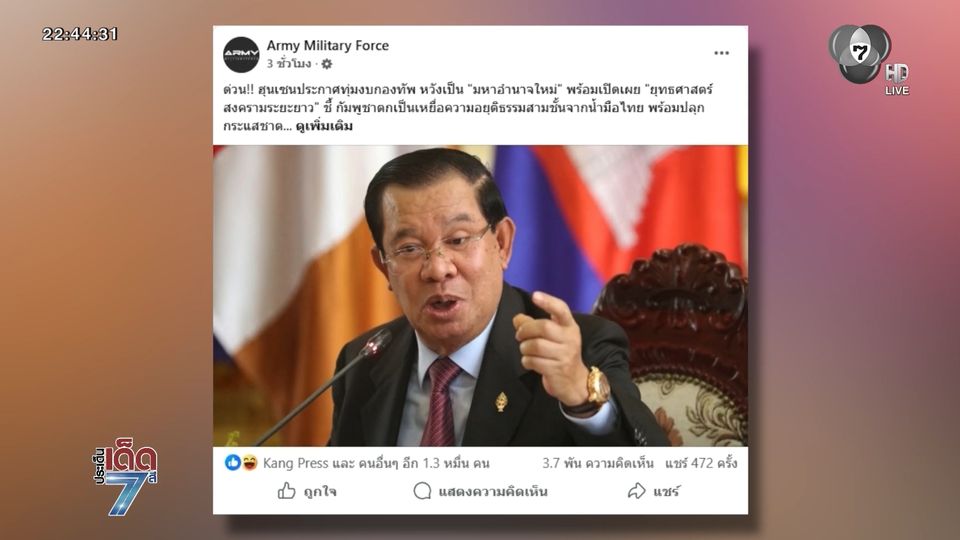
Task: Click the Army Military Force page name
Action: (328, 45)
